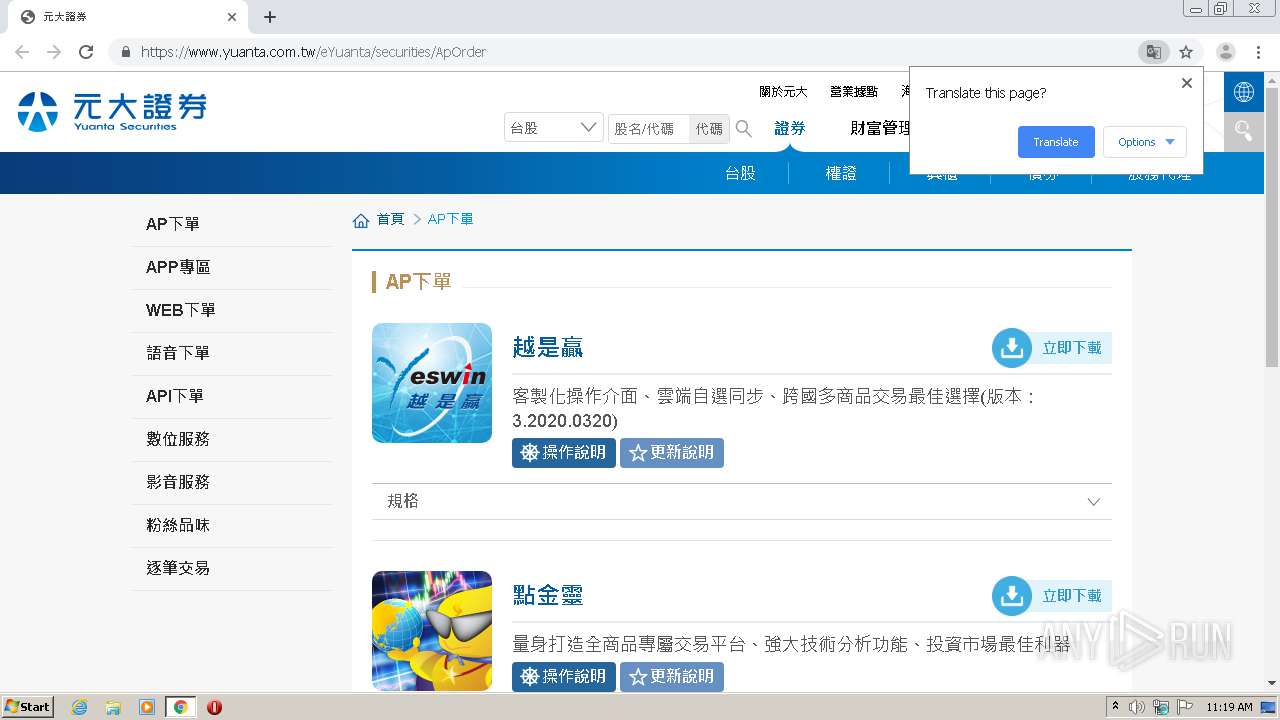Open the file explorer taskbar icon
The width and height of the screenshot is (1280, 720).
click(x=113, y=707)
